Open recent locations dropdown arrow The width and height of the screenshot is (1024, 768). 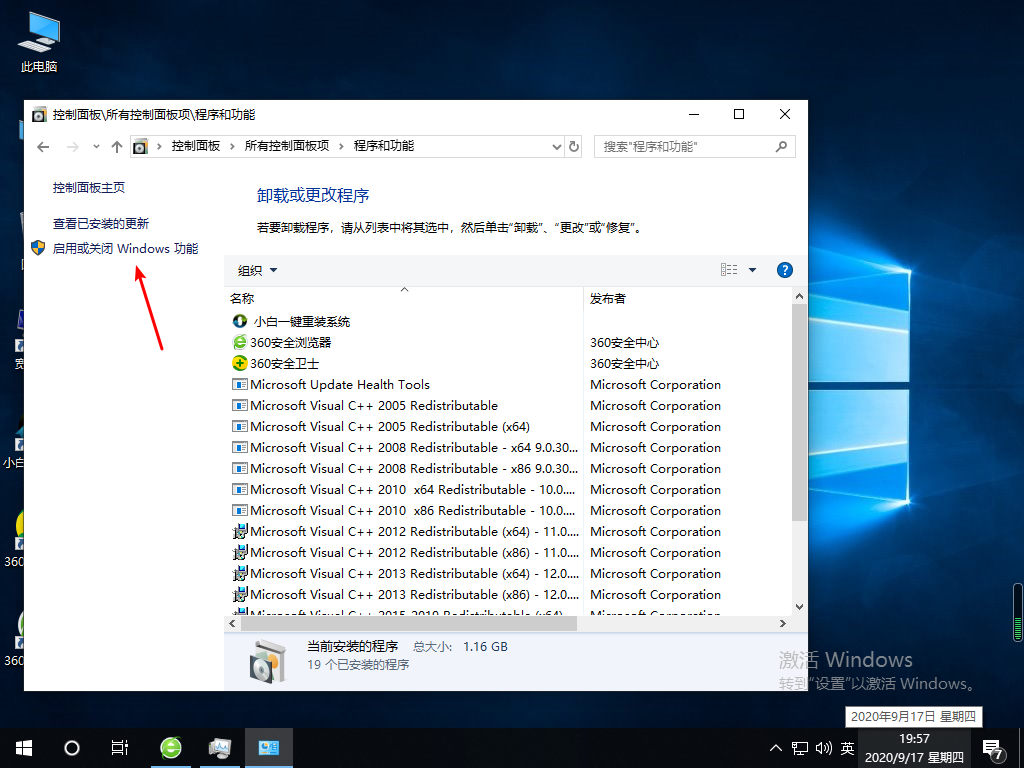click(96, 147)
